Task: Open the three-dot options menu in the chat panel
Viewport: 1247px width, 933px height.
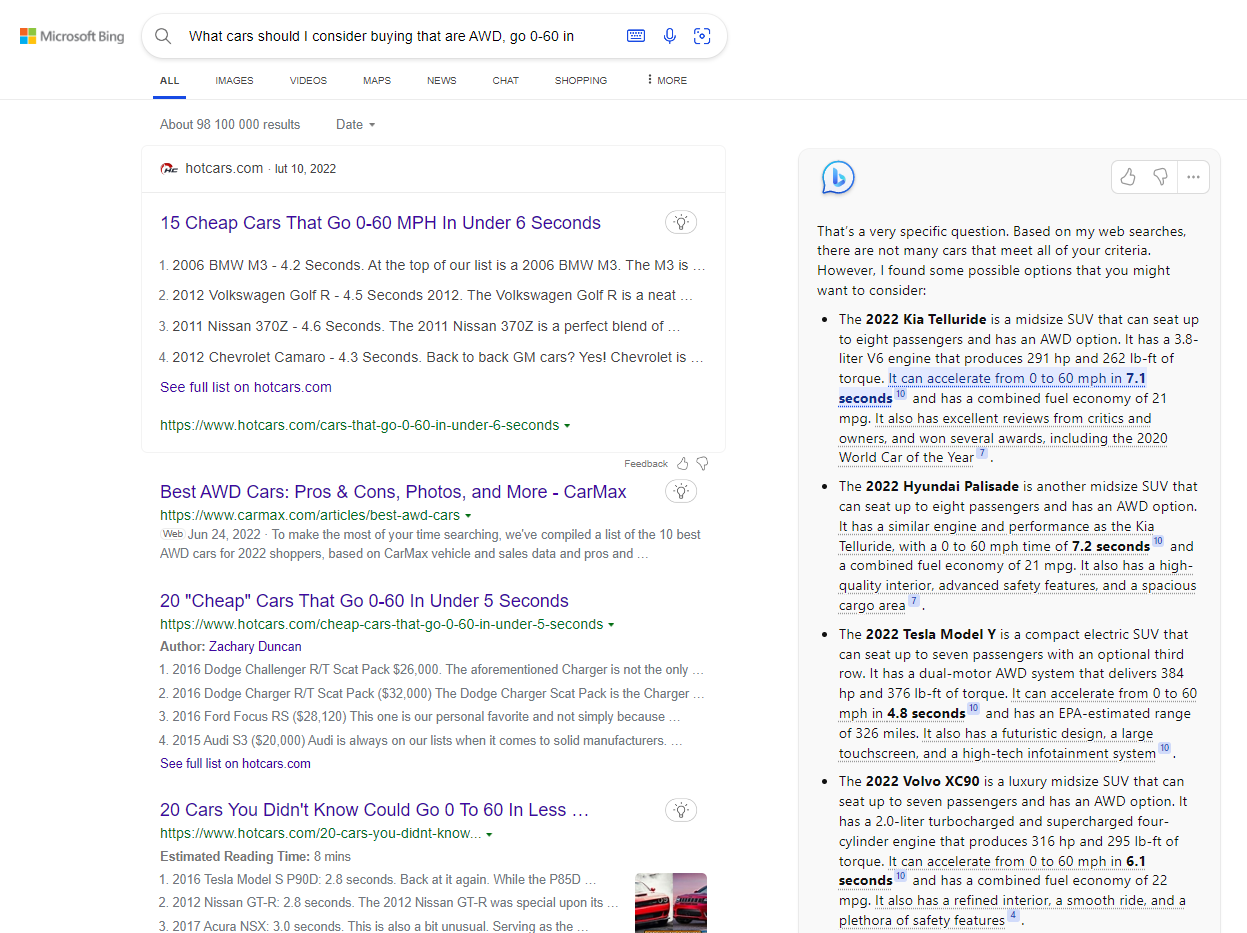Action: [x=1193, y=177]
